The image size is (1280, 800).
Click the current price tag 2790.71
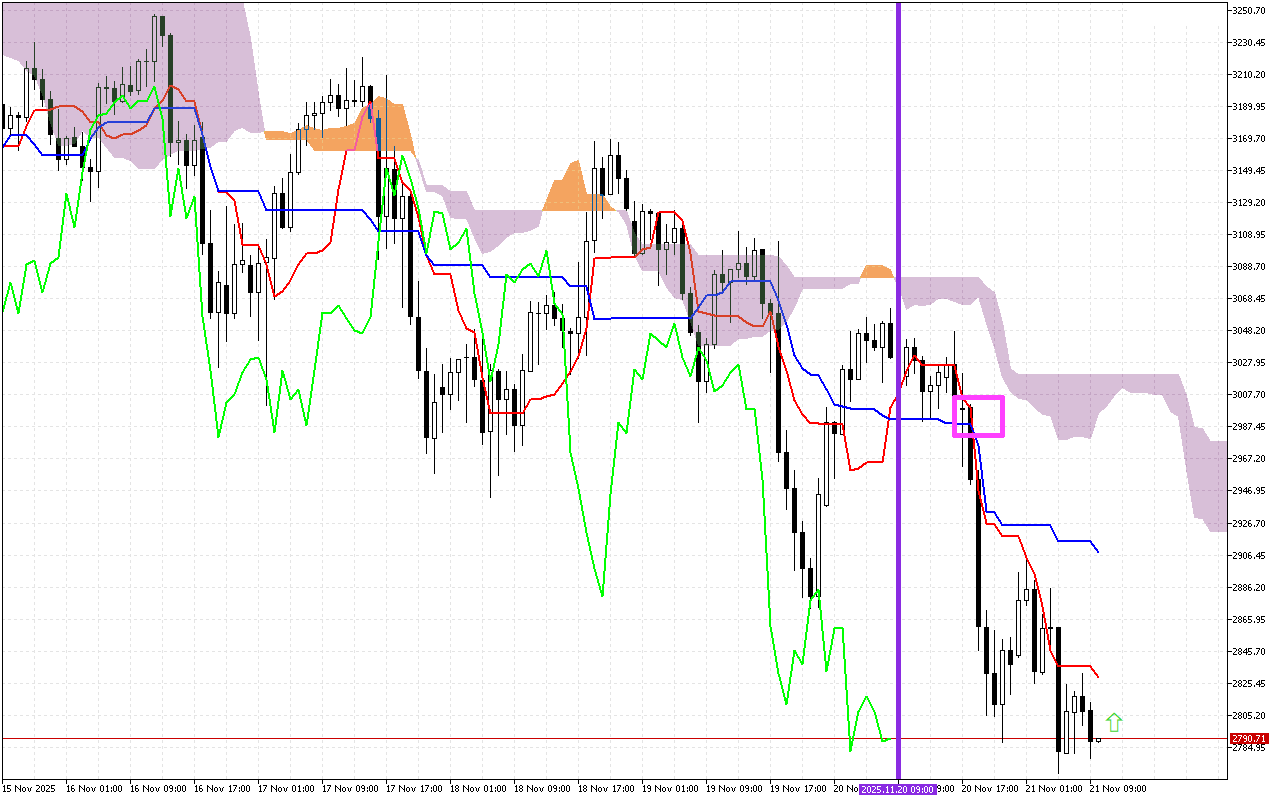coord(1247,738)
